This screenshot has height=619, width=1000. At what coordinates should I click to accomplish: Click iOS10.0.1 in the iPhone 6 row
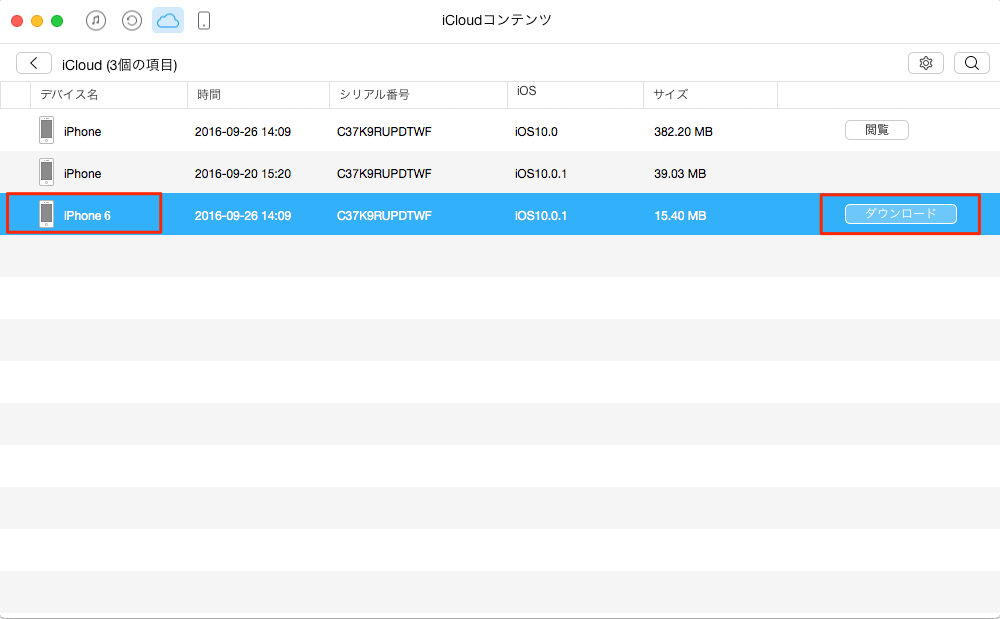(541, 215)
